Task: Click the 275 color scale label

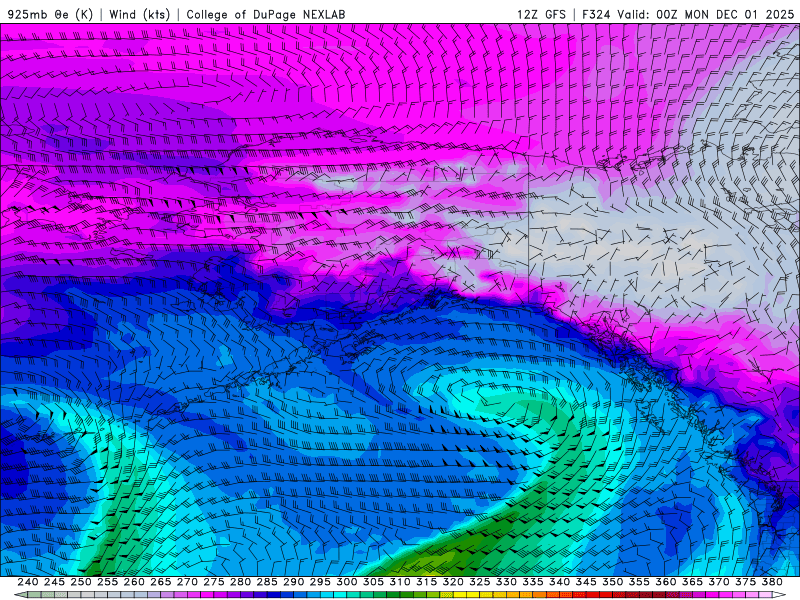Action: (213, 582)
